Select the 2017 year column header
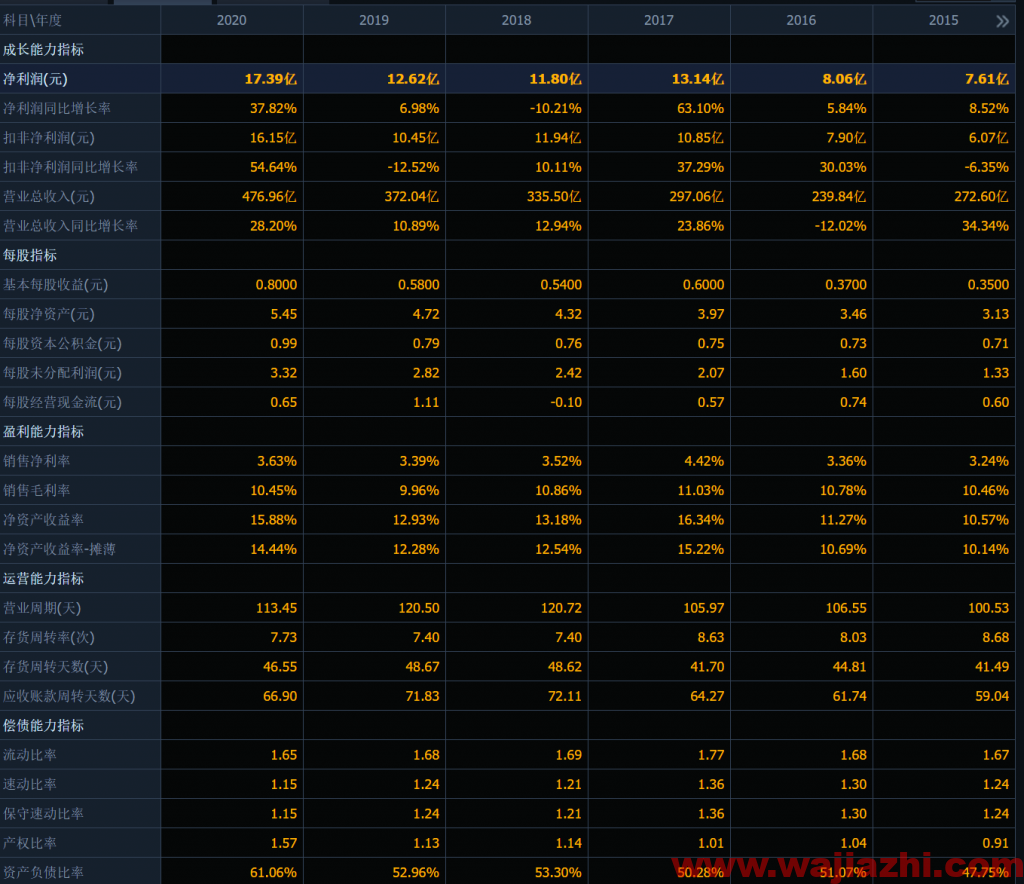This screenshot has height=884, width=1024. (659, 20)
